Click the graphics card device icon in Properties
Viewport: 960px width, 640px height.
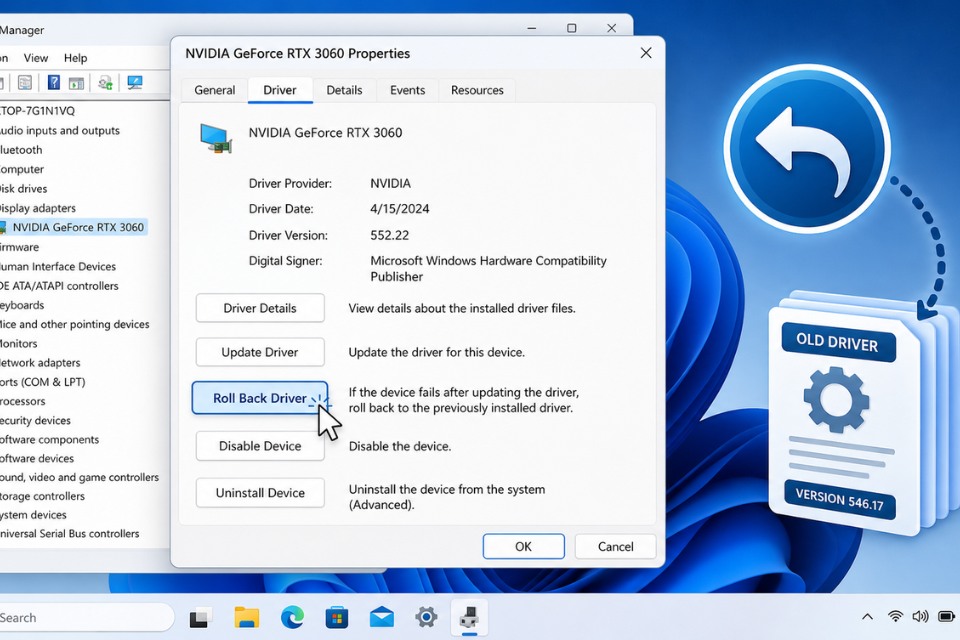point(216,138)
